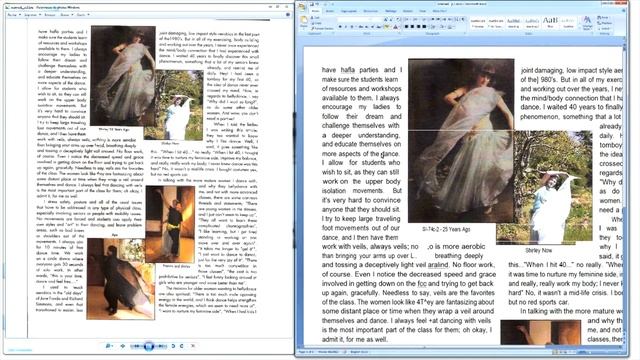Click the magnifier zoom icon in Photo Viewer

click(x=109, y=346)
